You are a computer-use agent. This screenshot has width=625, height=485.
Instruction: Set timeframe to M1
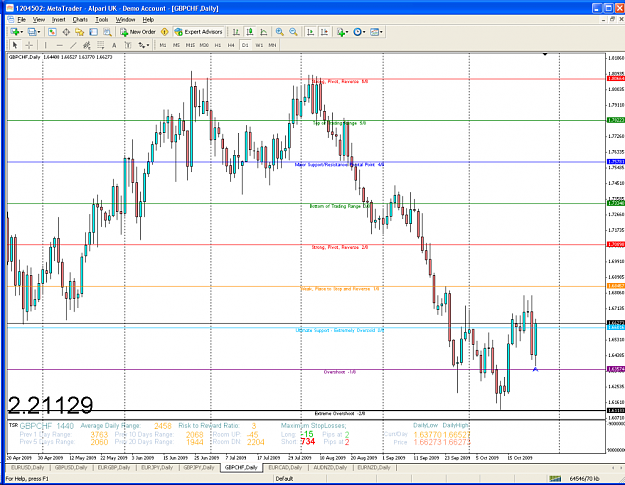[x=163, y=45]
